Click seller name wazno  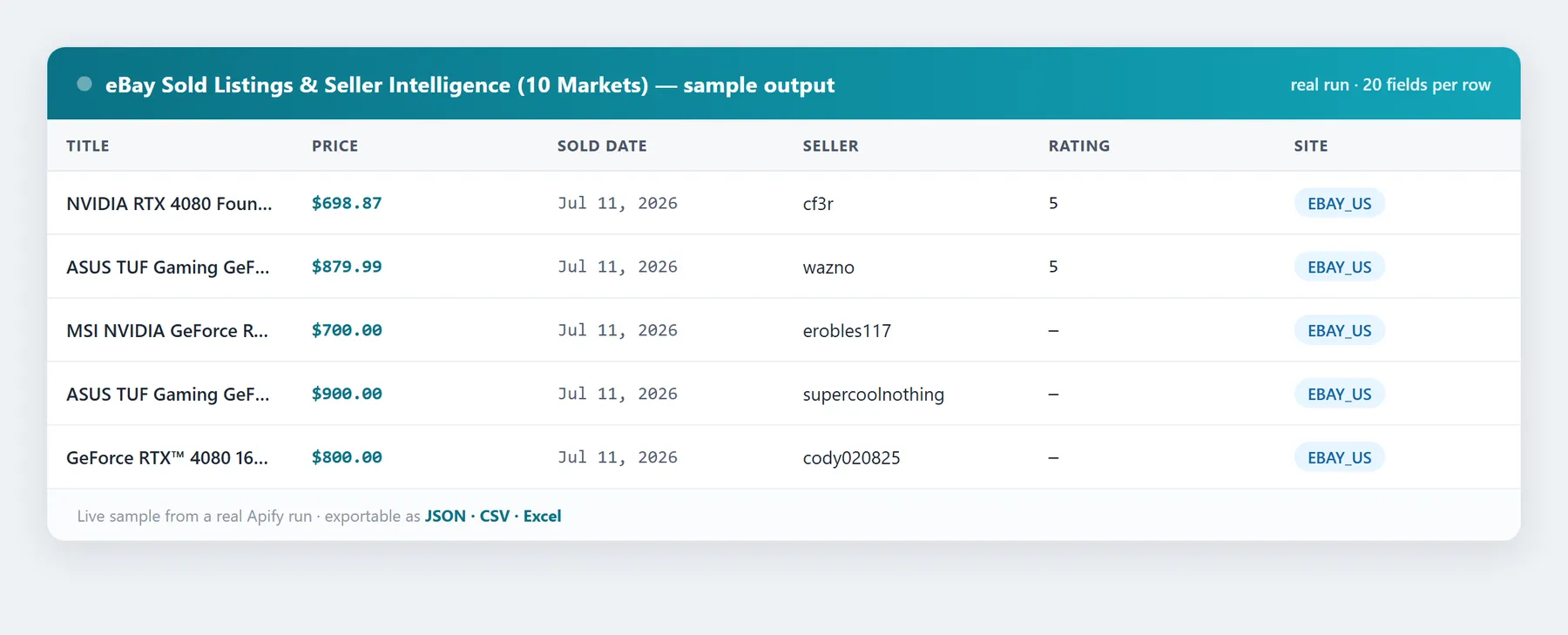[828, 267]
